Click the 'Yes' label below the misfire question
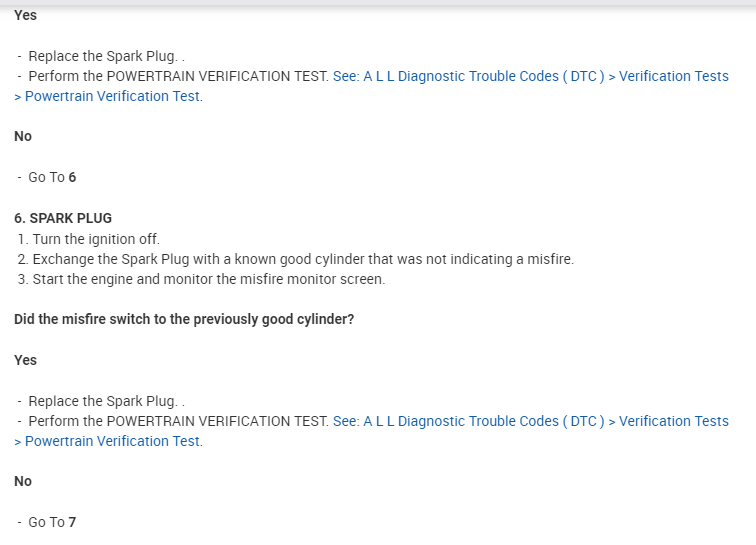 [26, 360]
